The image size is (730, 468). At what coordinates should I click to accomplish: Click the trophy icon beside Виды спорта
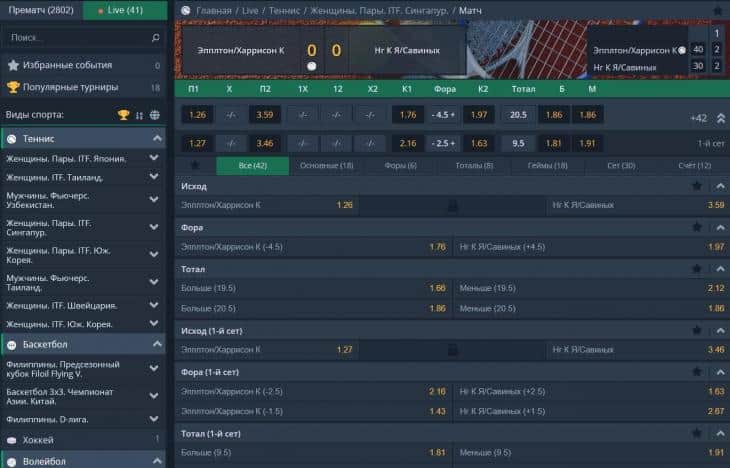click(x=124, y=115)
